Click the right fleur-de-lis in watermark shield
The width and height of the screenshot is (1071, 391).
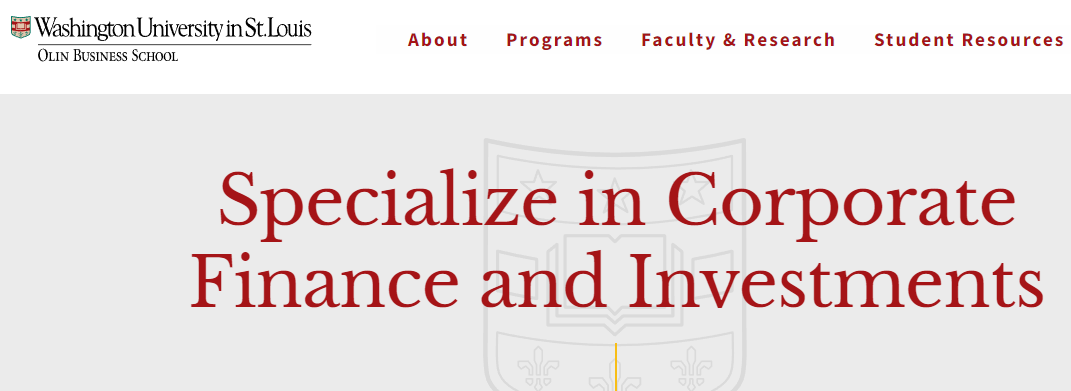[x=691, y=364]
